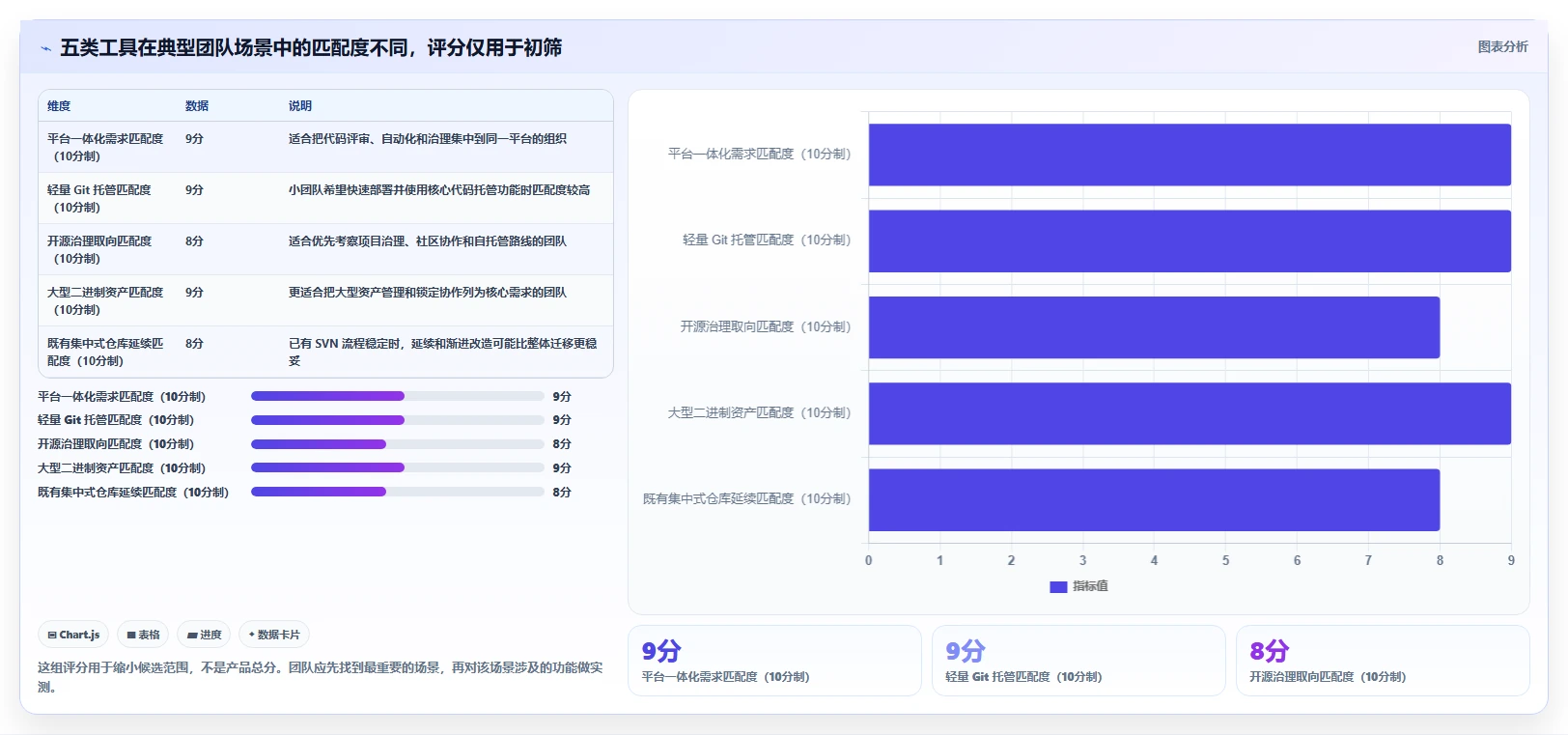This screenshot has width=1568, height=735.
Task: Click the 9分 value in 大型二进制资产 table row
Action: tap(194, 293)
